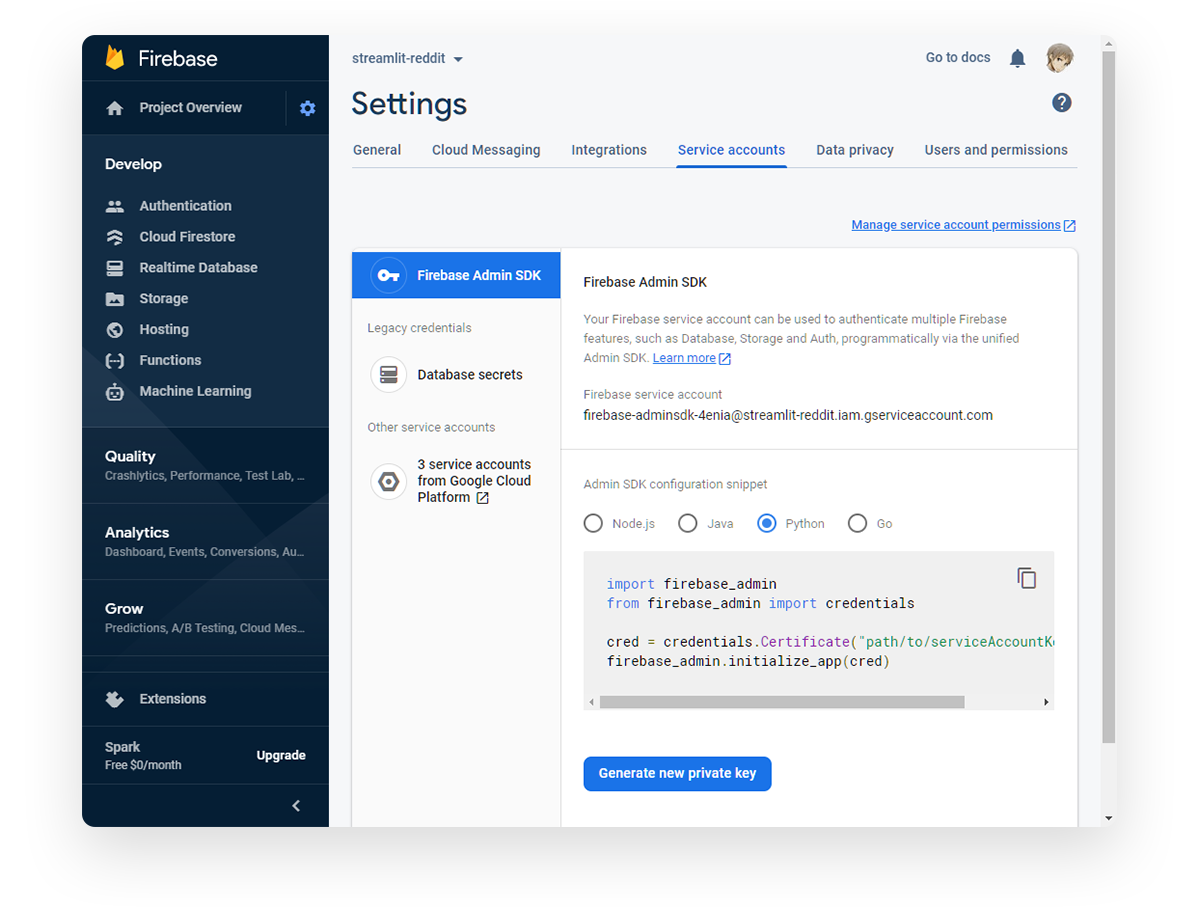
Task: Open the Users and permissions tab
Action: tap(996, 150)
